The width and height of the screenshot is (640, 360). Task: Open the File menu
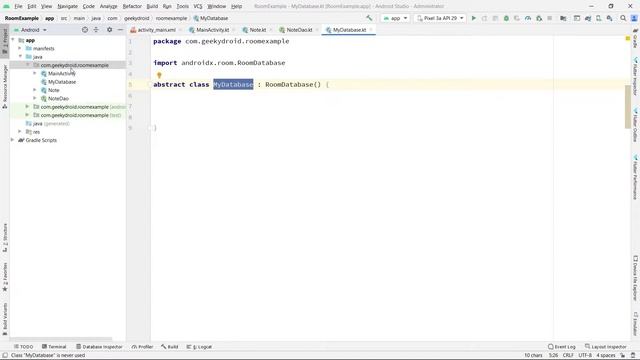[x=18, y=6]
